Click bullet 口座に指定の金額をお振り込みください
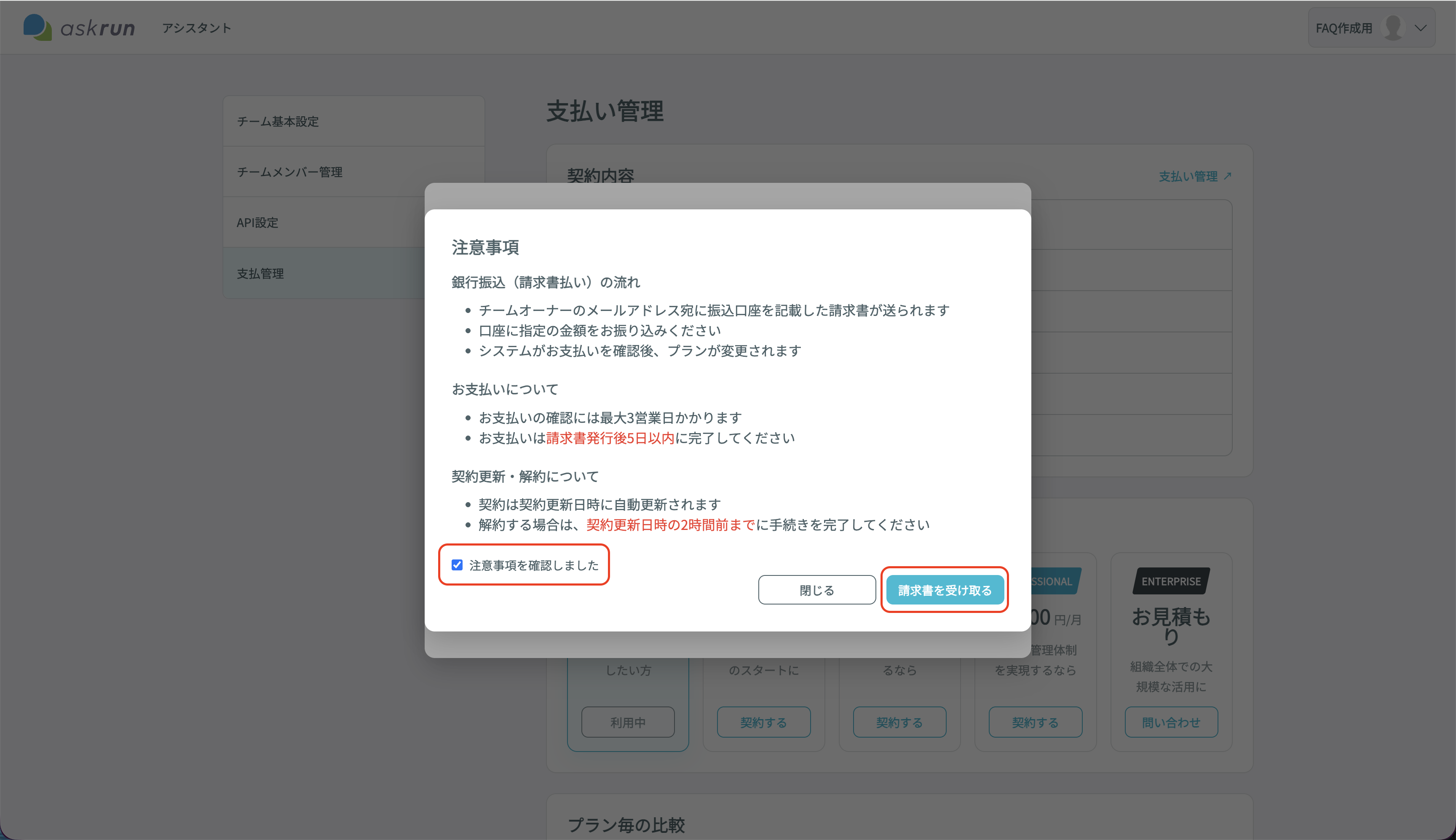 [x=600, y=331]
